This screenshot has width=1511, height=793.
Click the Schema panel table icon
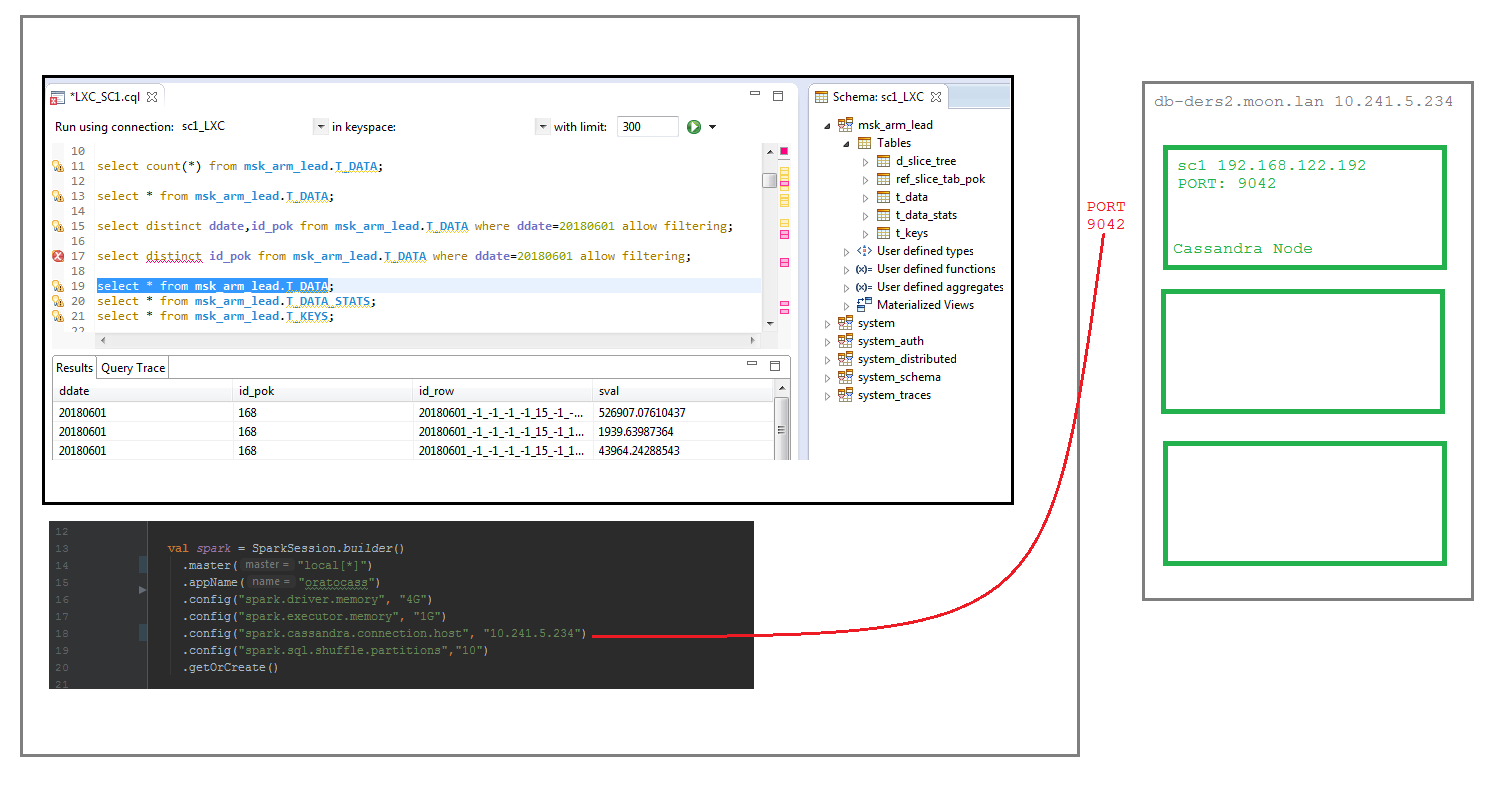823,97
